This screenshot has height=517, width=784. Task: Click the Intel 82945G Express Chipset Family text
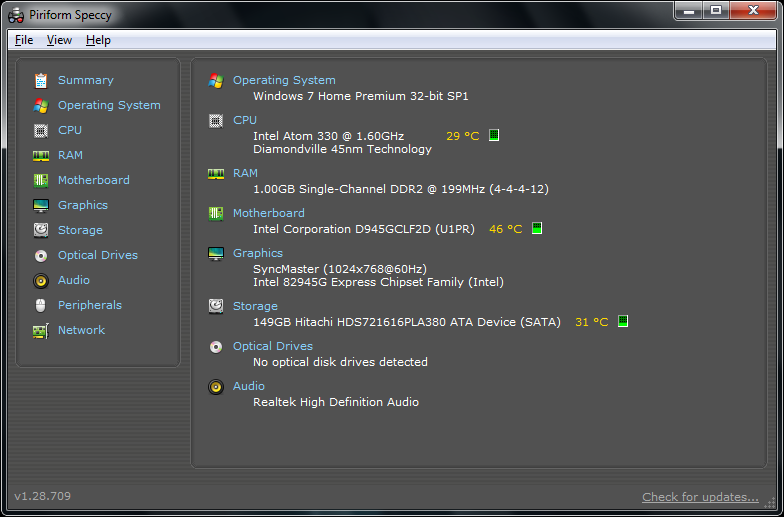(x=378, y=282)
